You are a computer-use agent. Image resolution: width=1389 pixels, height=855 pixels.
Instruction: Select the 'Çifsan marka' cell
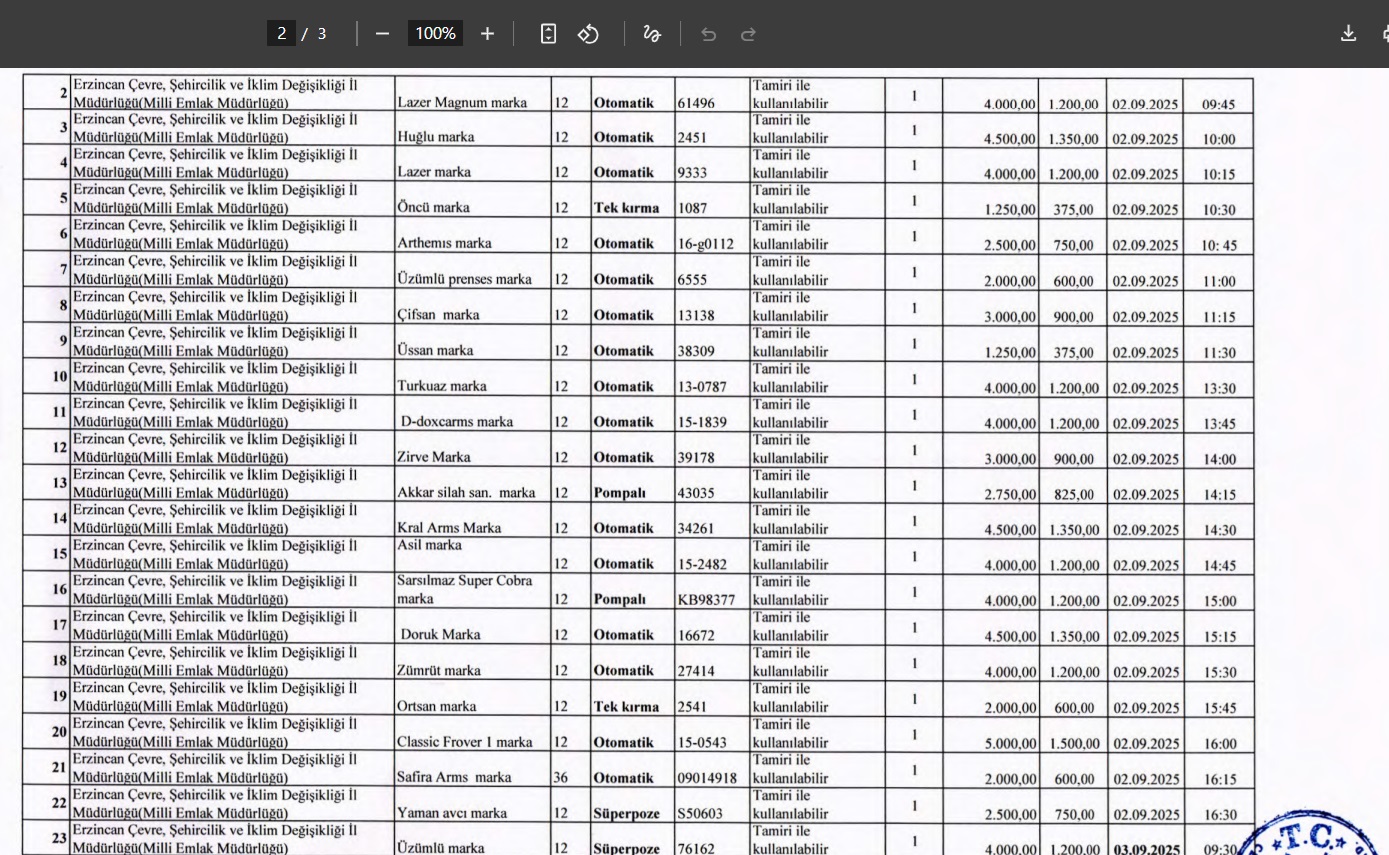click(438, 315)
